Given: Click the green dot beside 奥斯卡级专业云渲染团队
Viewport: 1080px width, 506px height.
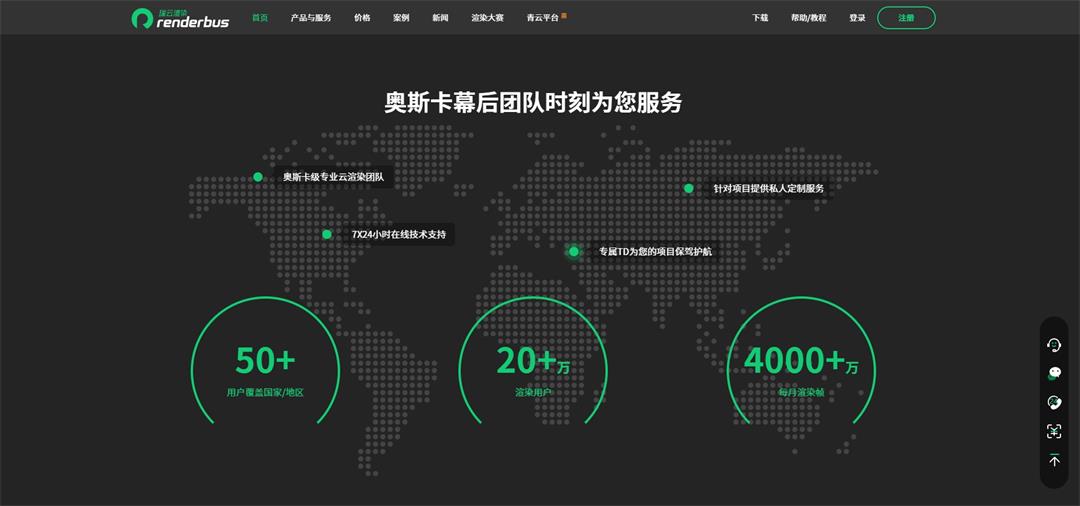Looking at the screenshot, I should point(258,177).
